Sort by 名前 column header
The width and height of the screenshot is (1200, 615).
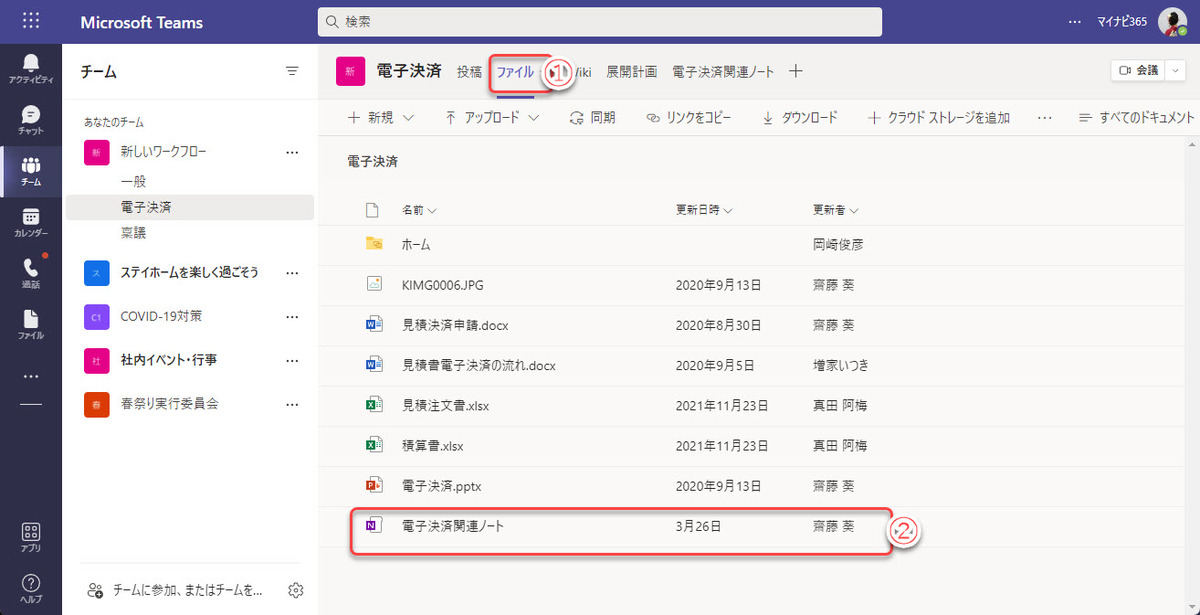(x=419, y=210)
